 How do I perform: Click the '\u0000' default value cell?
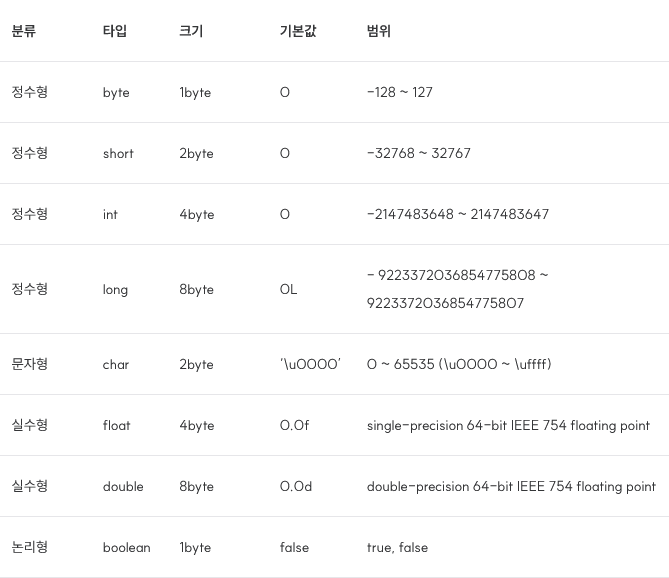point(310,364)
